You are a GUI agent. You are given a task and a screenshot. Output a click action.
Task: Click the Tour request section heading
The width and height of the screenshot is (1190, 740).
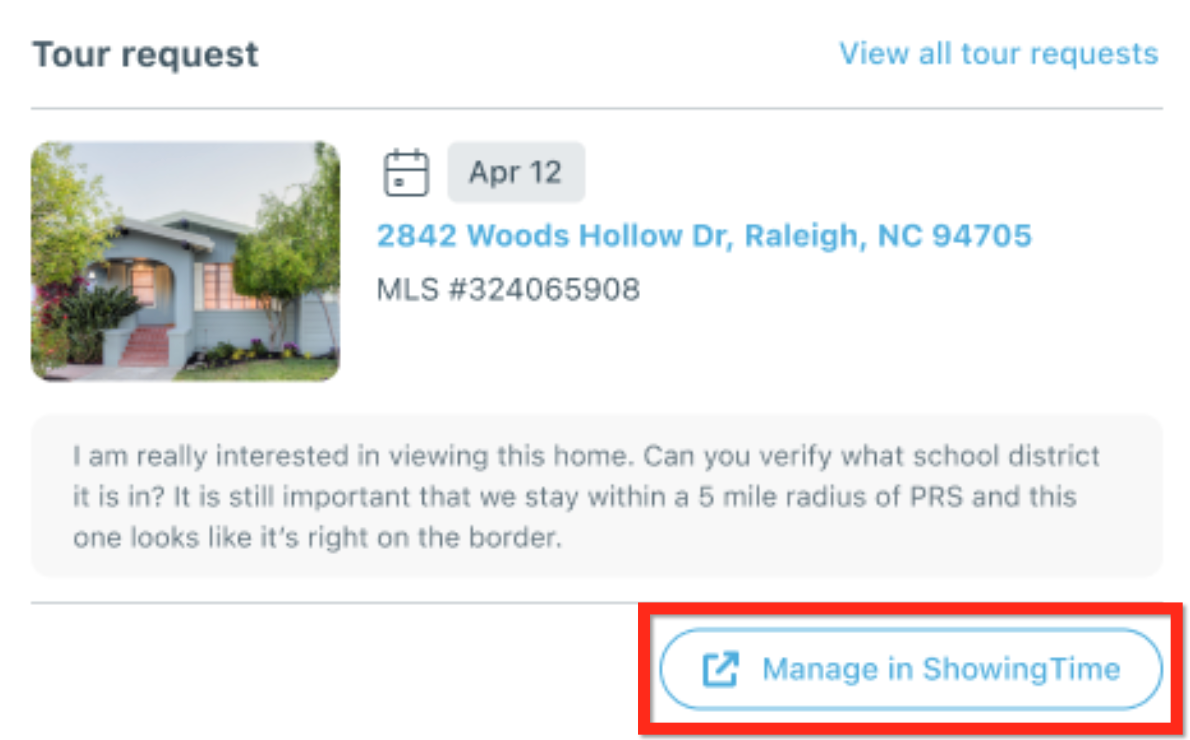coord(145,53)
